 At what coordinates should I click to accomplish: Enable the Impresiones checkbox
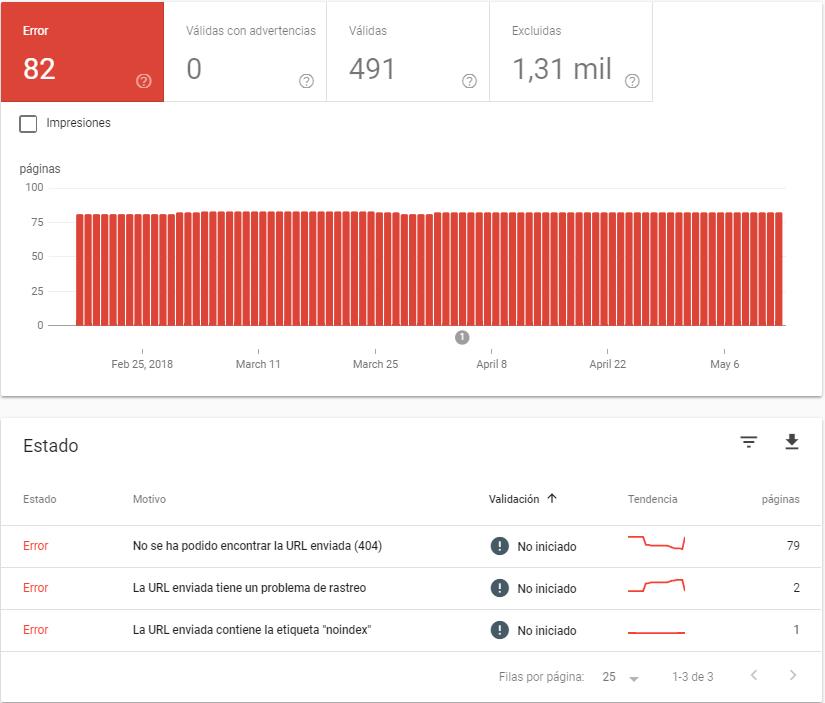pos(29,124)
